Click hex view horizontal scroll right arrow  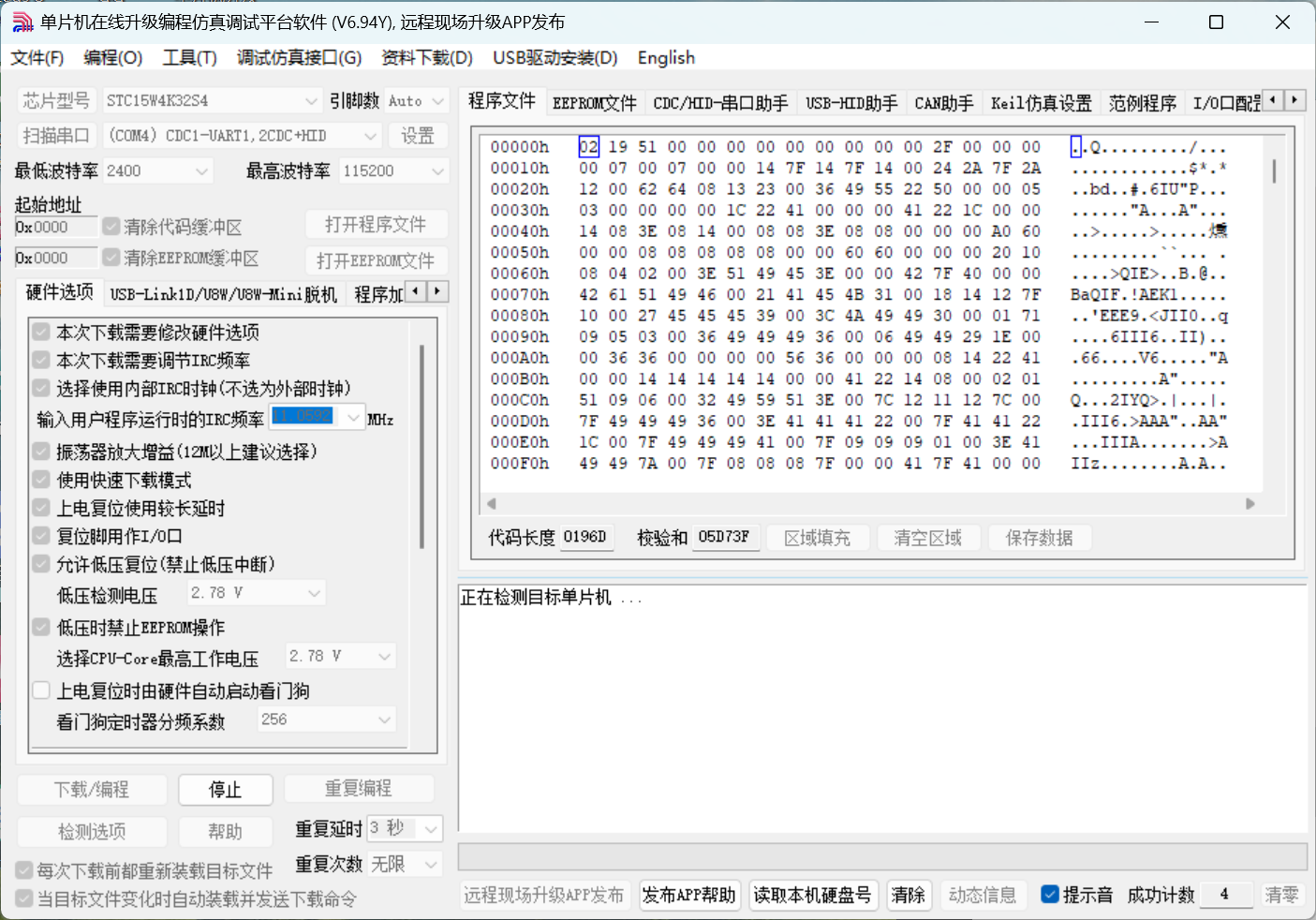pos(1250,504)
